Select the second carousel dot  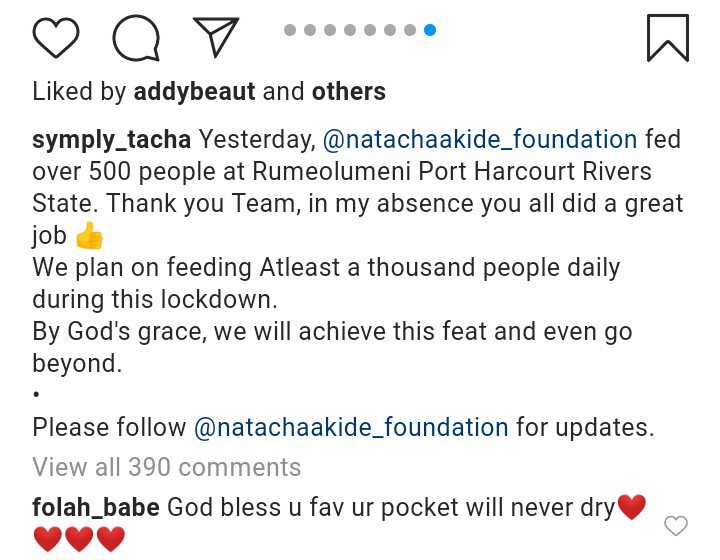coord(310,30)
